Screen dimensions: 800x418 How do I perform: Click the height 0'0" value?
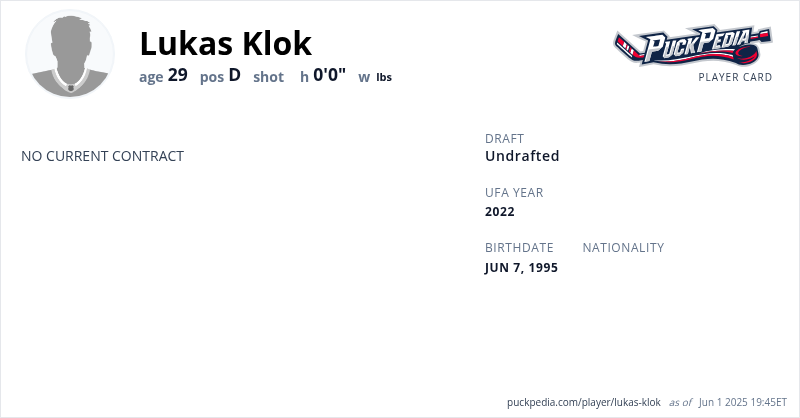pyautogui.click(x=330, y=75)
